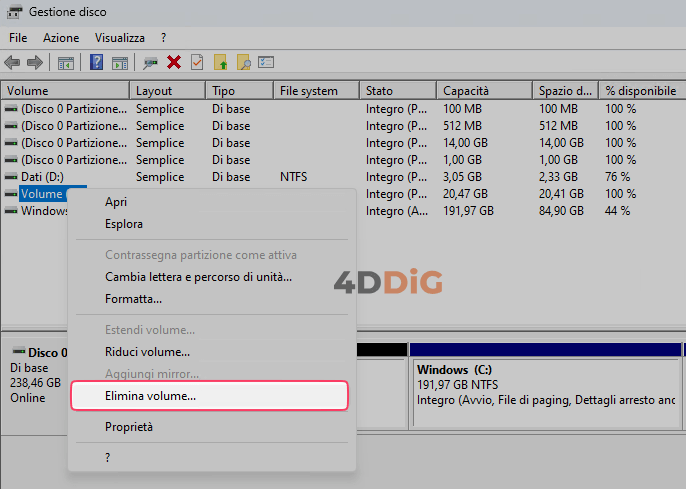Click the 76 % available cell
The width and height of the screenshot is (686, 489).
point(617,177)
